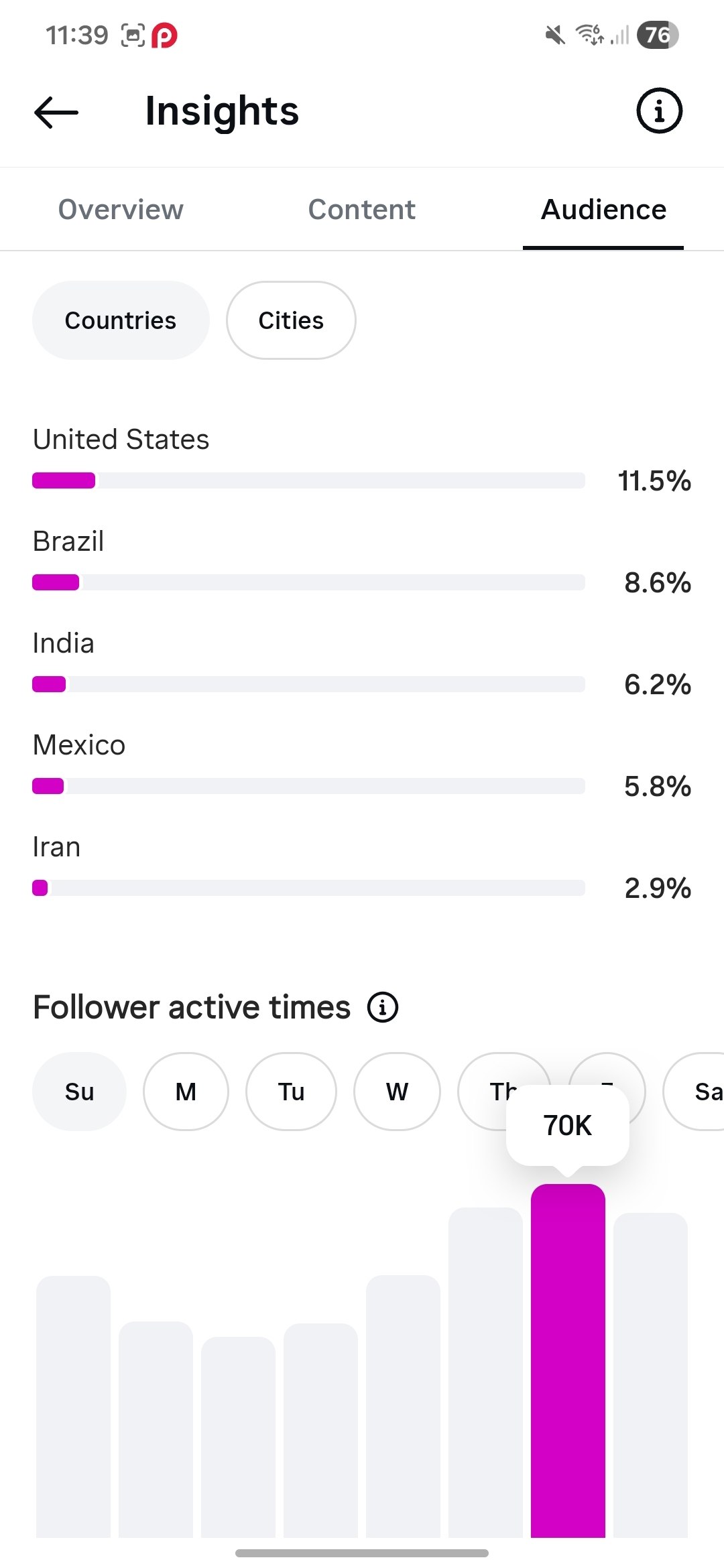Open the Insights info icon

pyautogui.click(x=659, y=111)
